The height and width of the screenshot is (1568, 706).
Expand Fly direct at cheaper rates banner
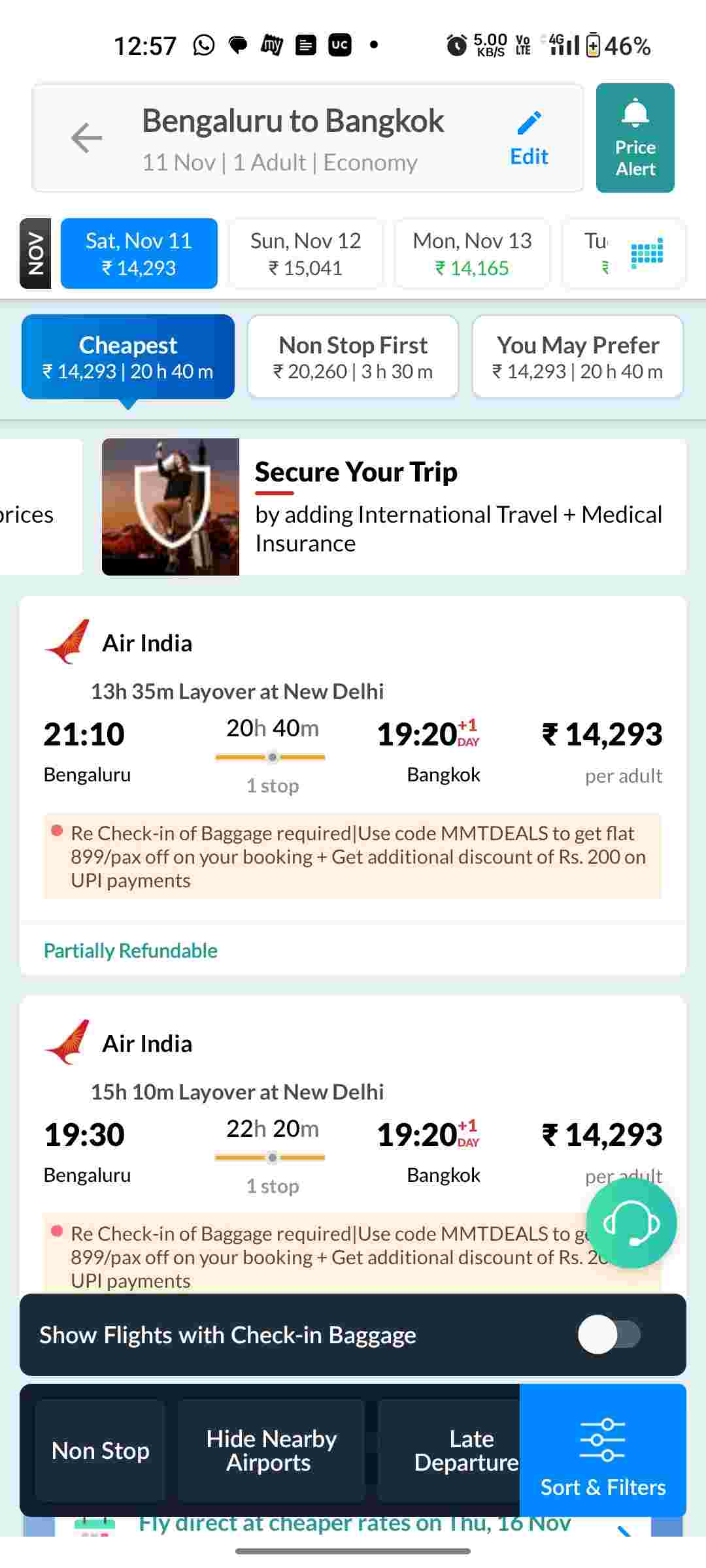(353, 1525)
